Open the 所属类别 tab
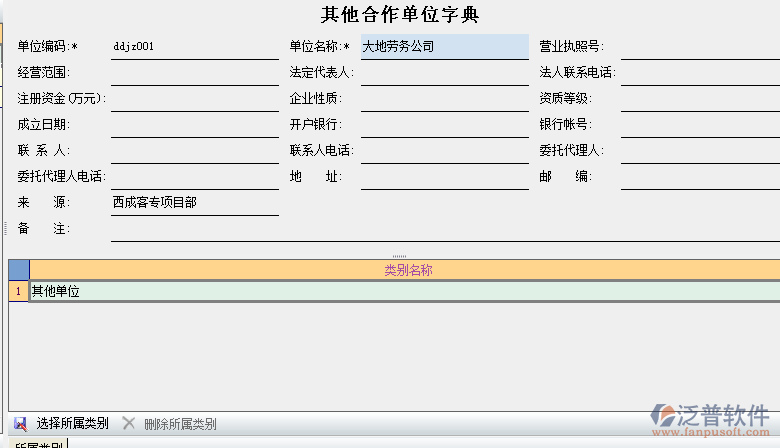 click(x=38, y=444)
